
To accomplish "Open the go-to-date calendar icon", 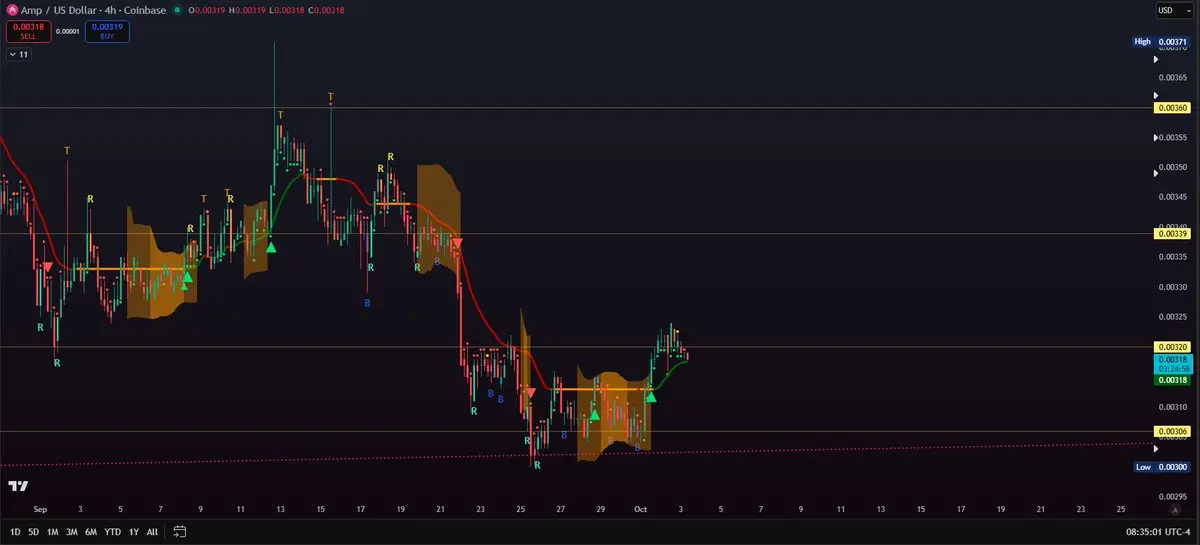I will click(180, 531).
